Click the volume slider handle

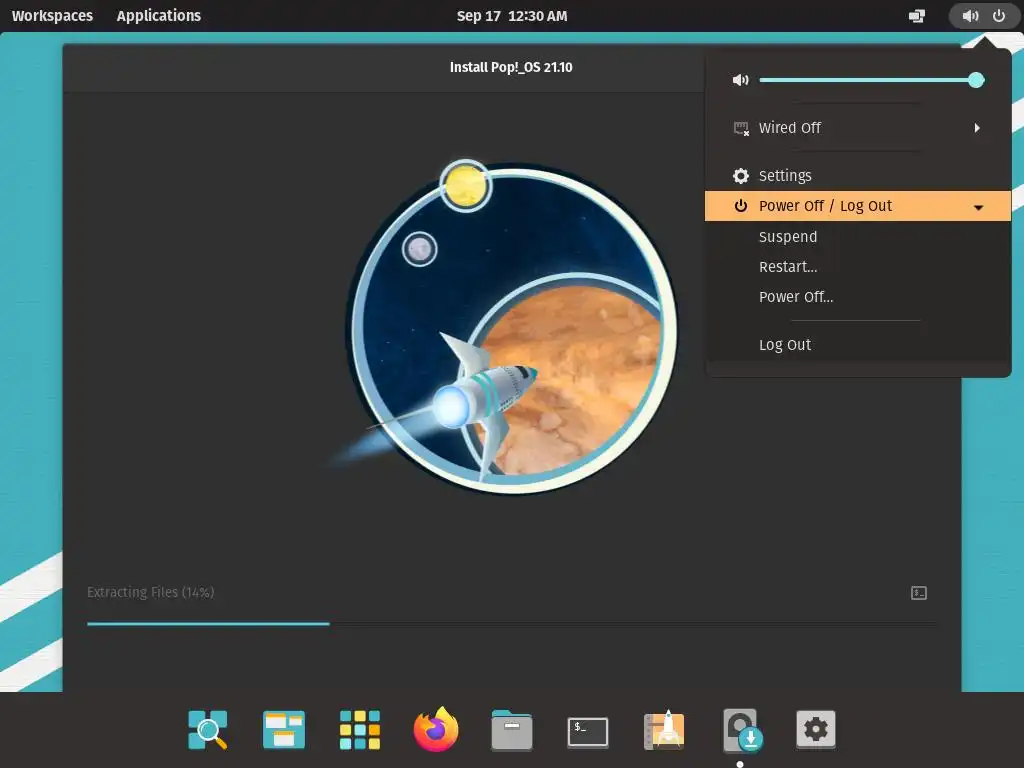[976, 80]
